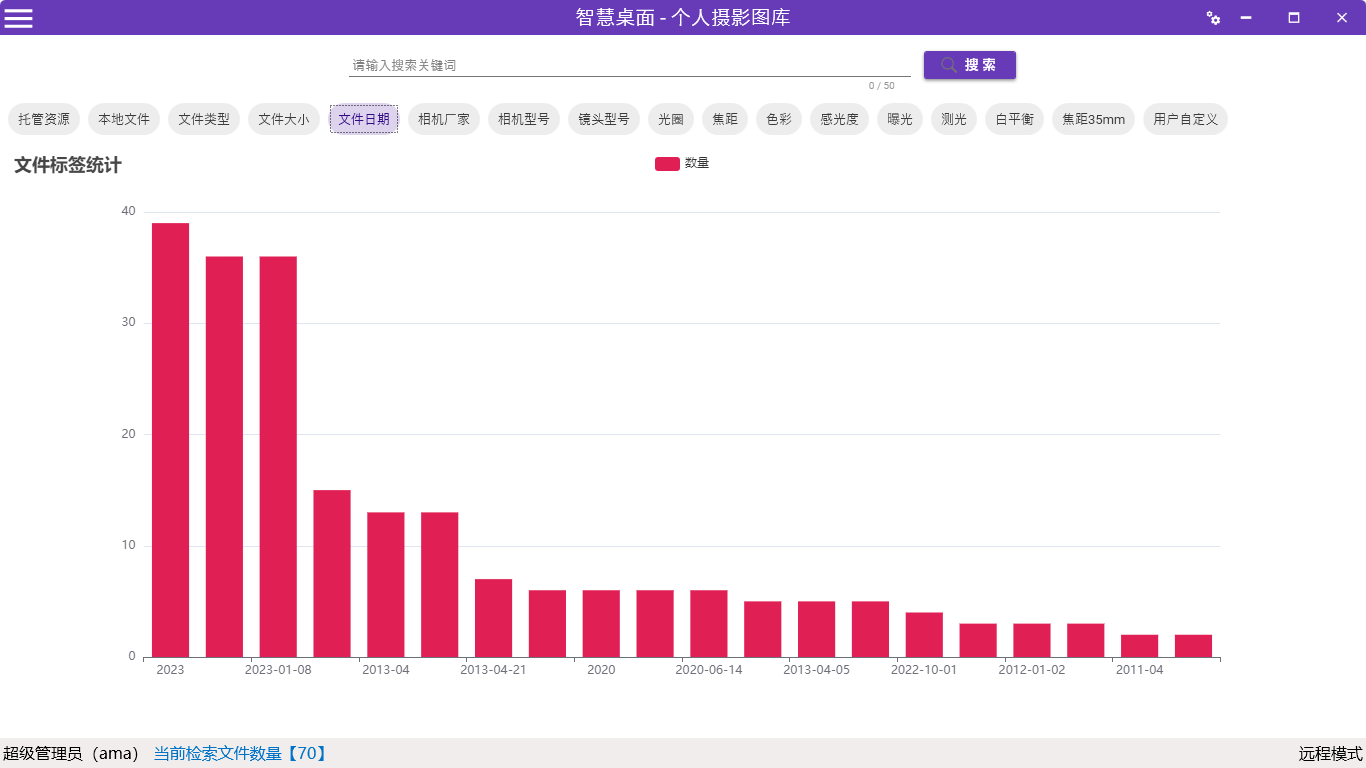The width and height of the screenshot is (1366, 768).
Task: Pick the 镜头型号 filter chip
Action: [604, 119]
